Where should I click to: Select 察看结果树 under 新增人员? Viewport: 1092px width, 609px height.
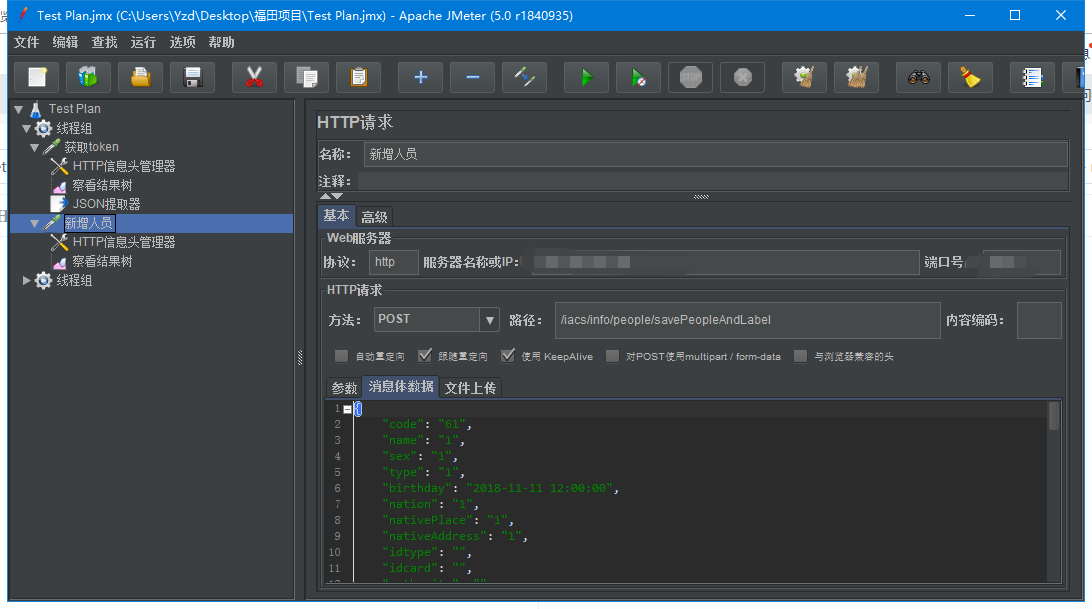coord(102,261)
